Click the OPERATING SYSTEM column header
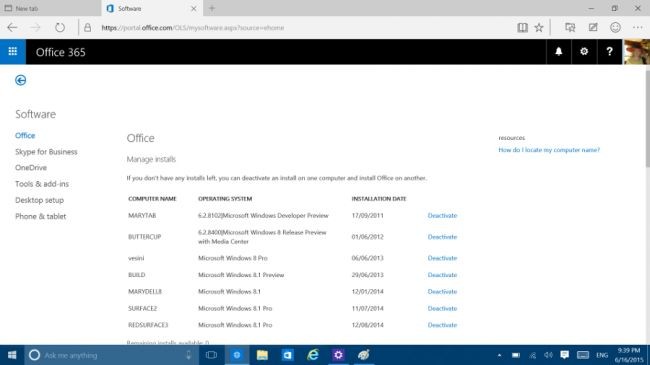This screenshot has width=650, height=365. [225, 199]
